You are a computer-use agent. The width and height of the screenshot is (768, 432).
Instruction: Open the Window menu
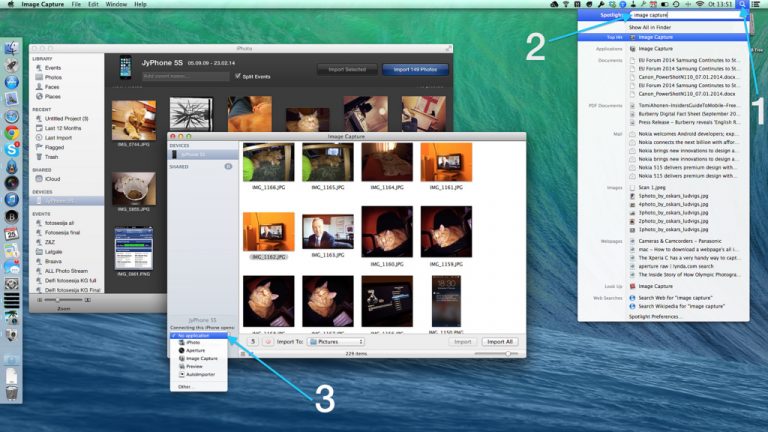116,4
